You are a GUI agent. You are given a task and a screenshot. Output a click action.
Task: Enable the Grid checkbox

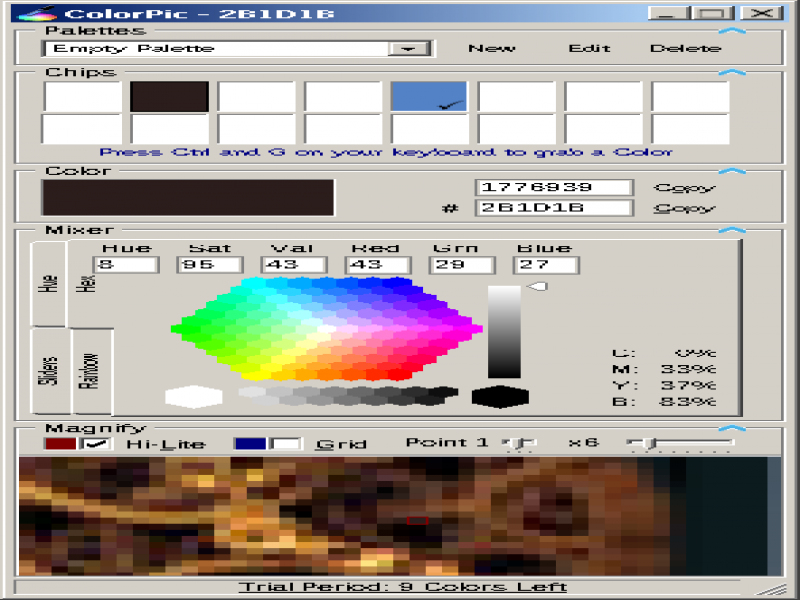pos(286,443)
